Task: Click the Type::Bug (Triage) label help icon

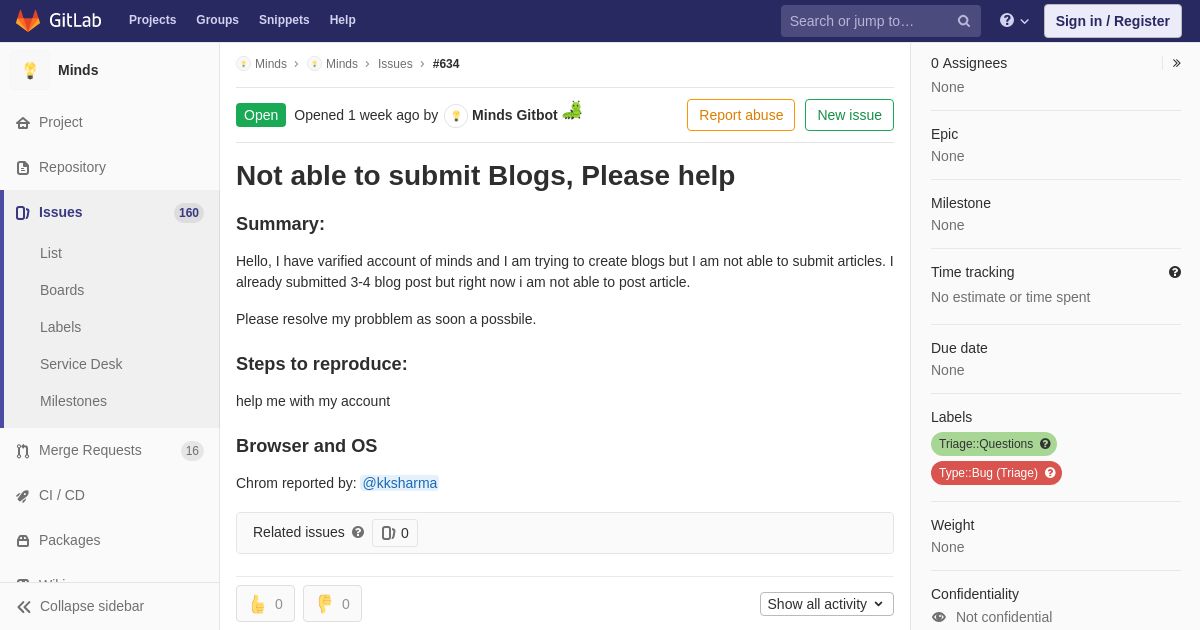Action: click(x=1050, y=473)
